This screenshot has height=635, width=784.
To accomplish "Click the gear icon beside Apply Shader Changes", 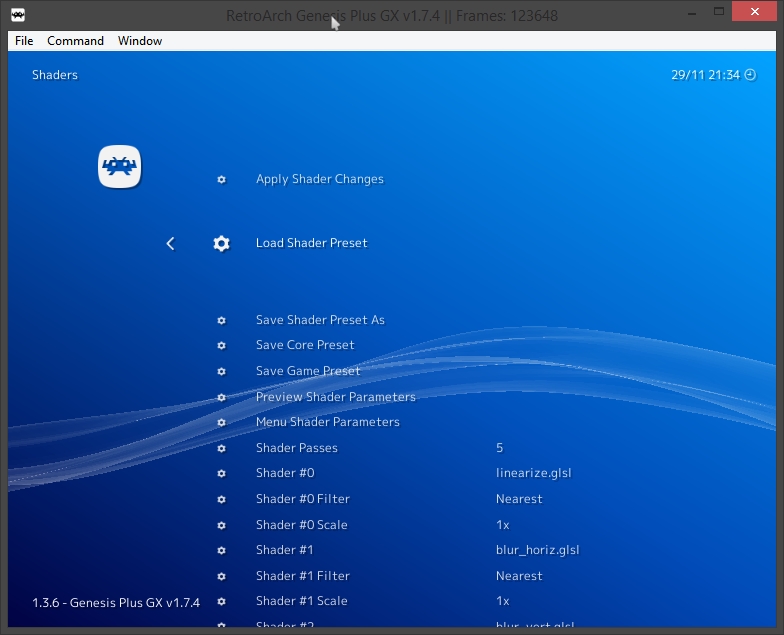I will pyautogui.click(x=222, y=180).
